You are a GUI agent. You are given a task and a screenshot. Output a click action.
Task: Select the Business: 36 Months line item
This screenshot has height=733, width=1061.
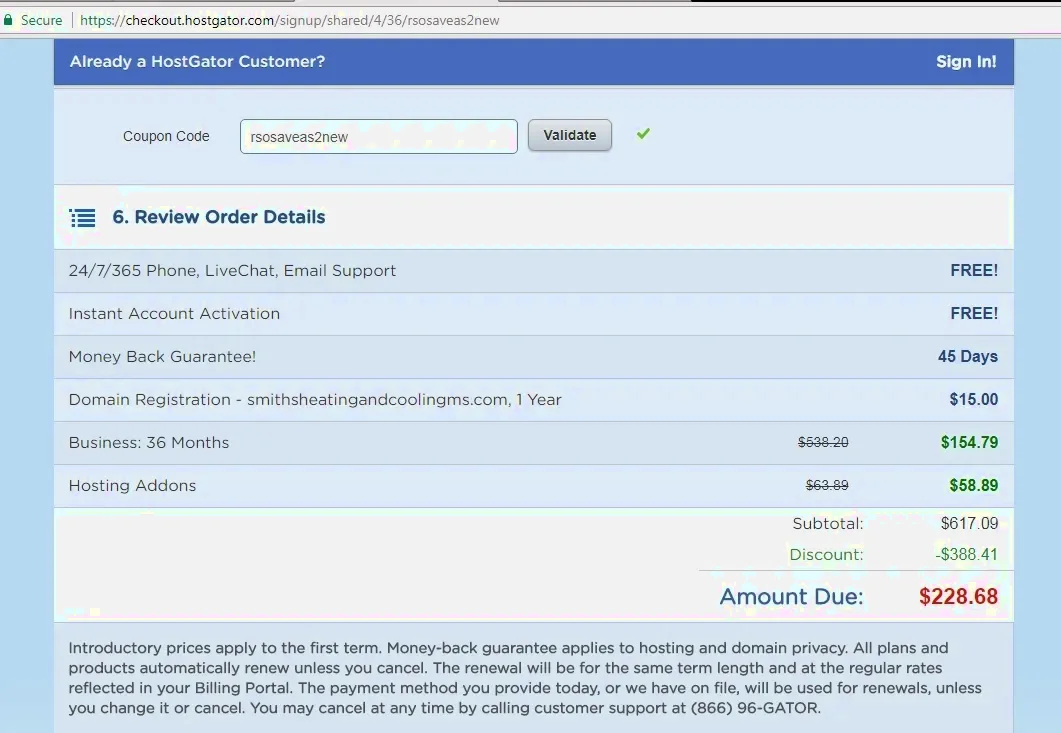[149, 443]
